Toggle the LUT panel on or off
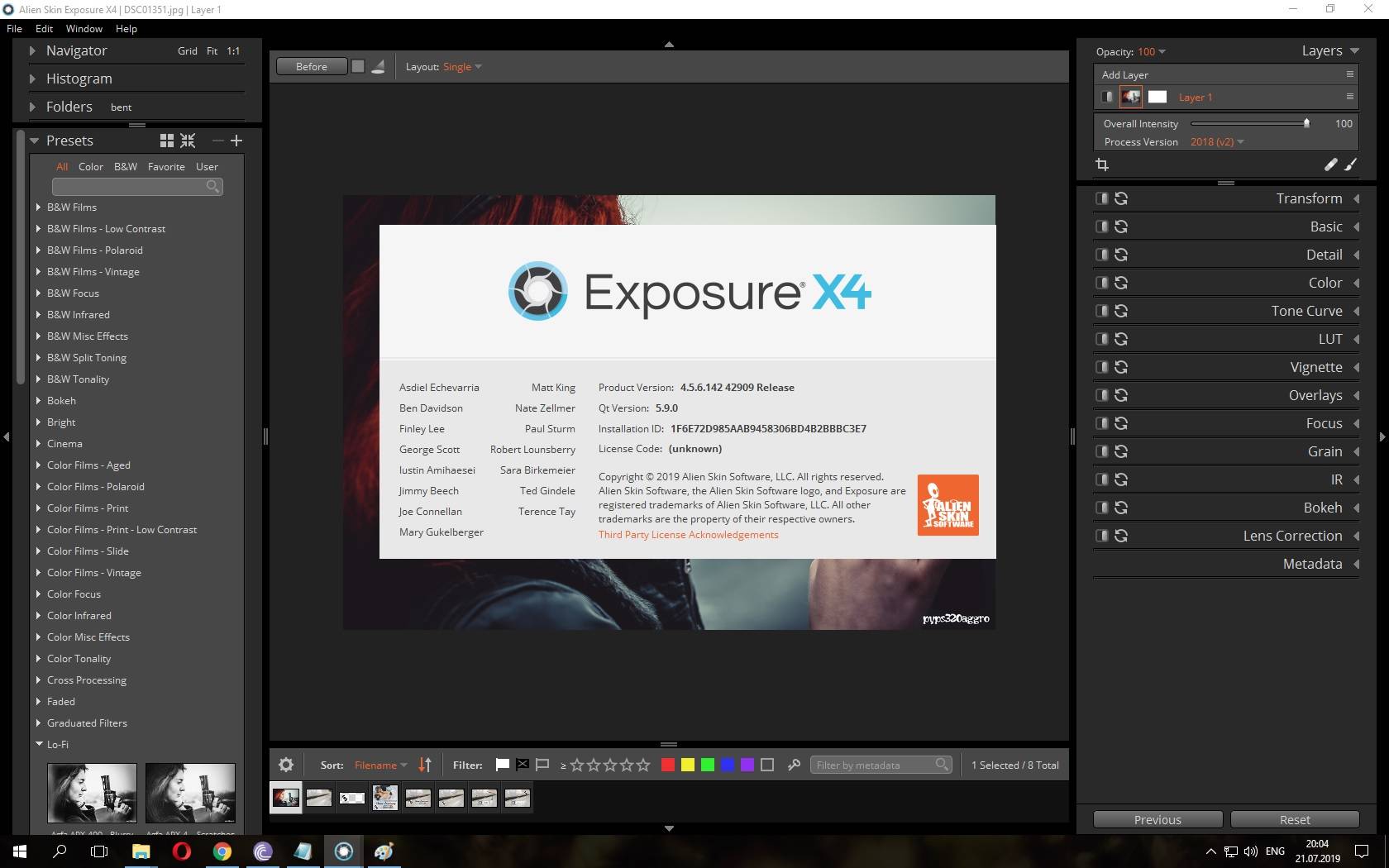The image size is (1389, 868). pos(1101,339)
